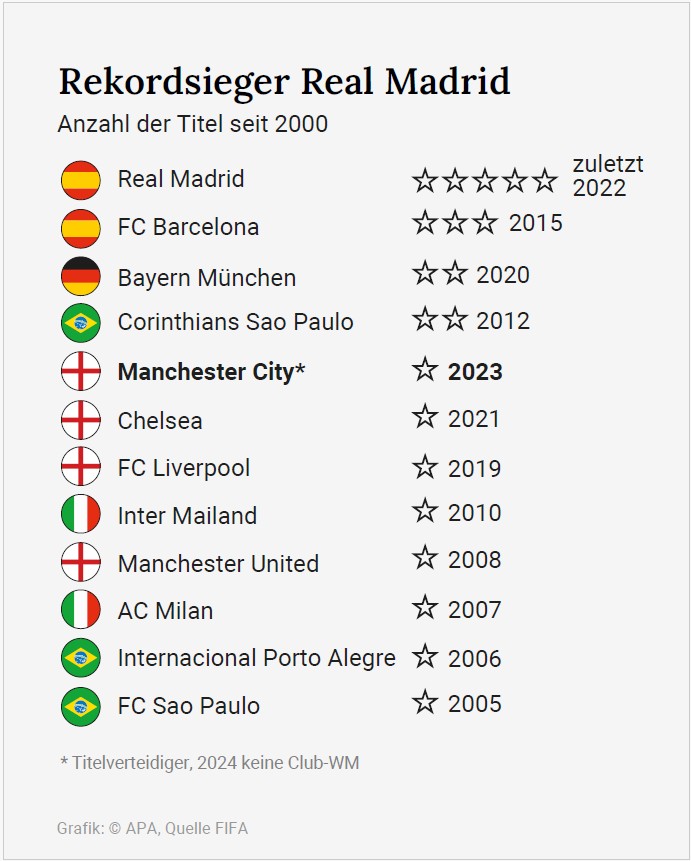This screenshot has height=861, width=691.
Task: Click the Spanish flag beside FC Barcelona
Action: [80, 228]
